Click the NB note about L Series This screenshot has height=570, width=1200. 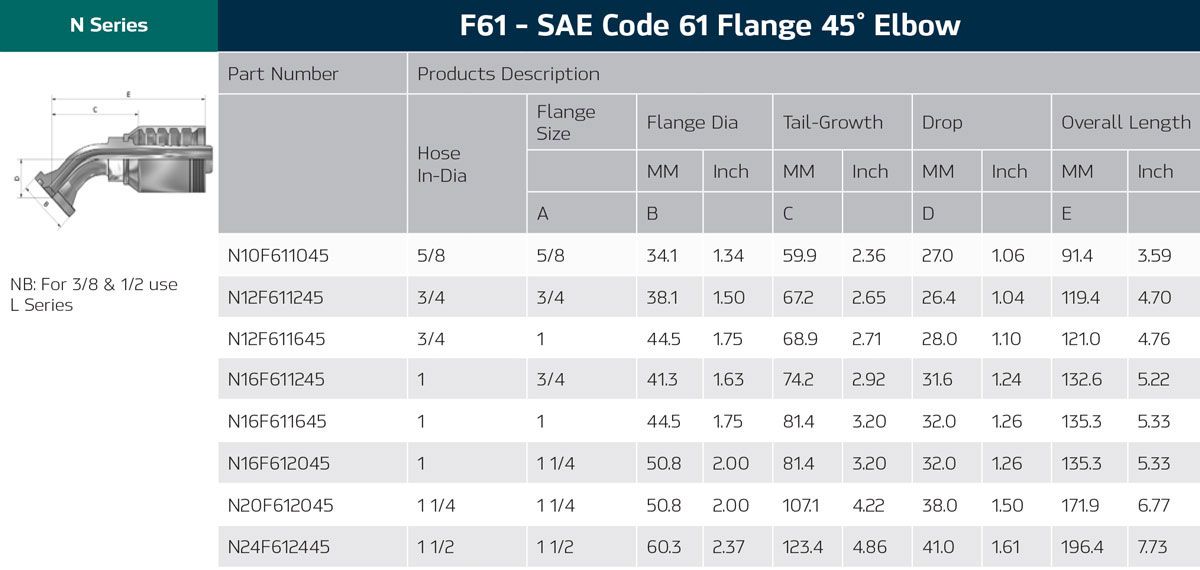[94, 294]
